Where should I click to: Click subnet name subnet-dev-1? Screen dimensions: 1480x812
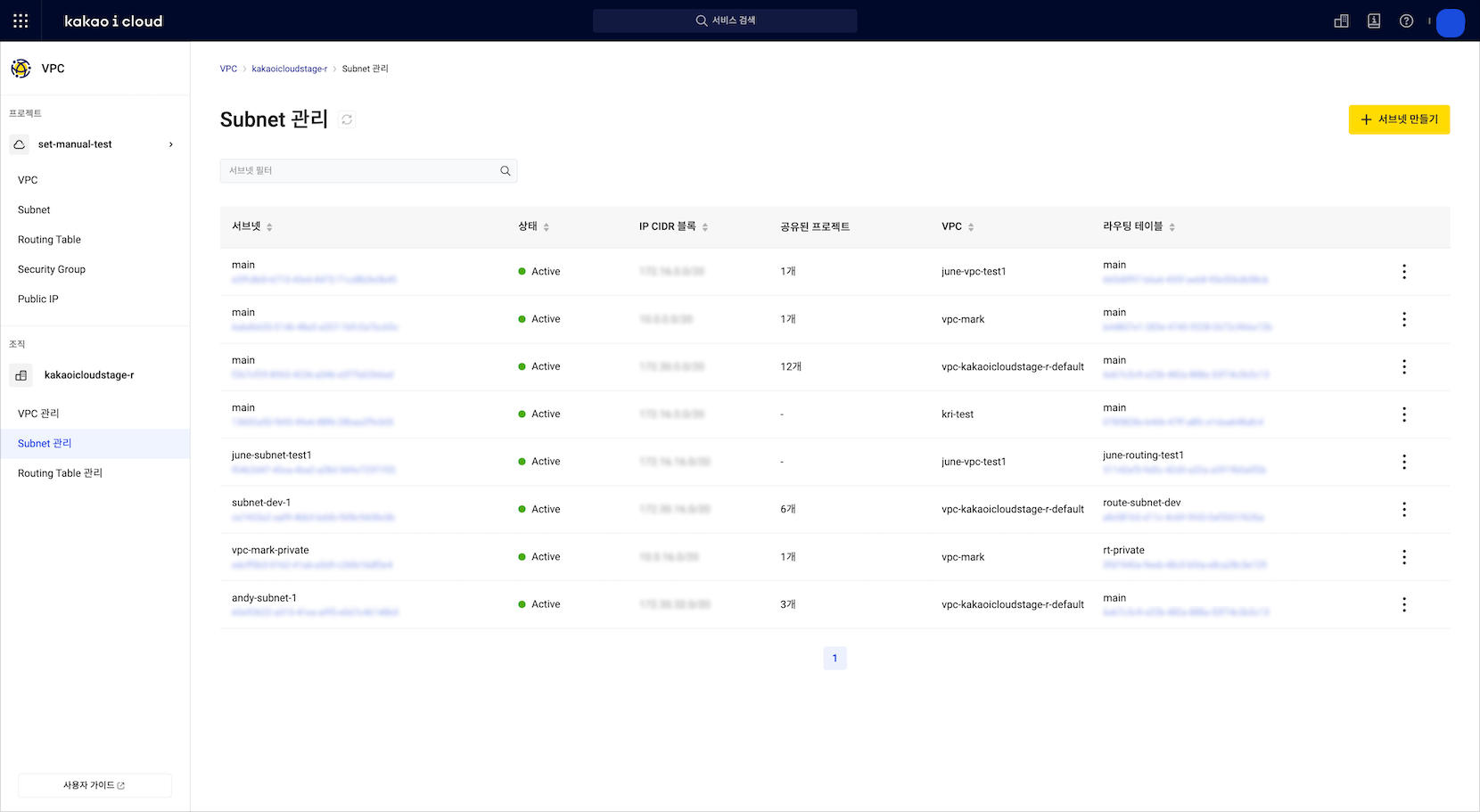click(261, 503)
